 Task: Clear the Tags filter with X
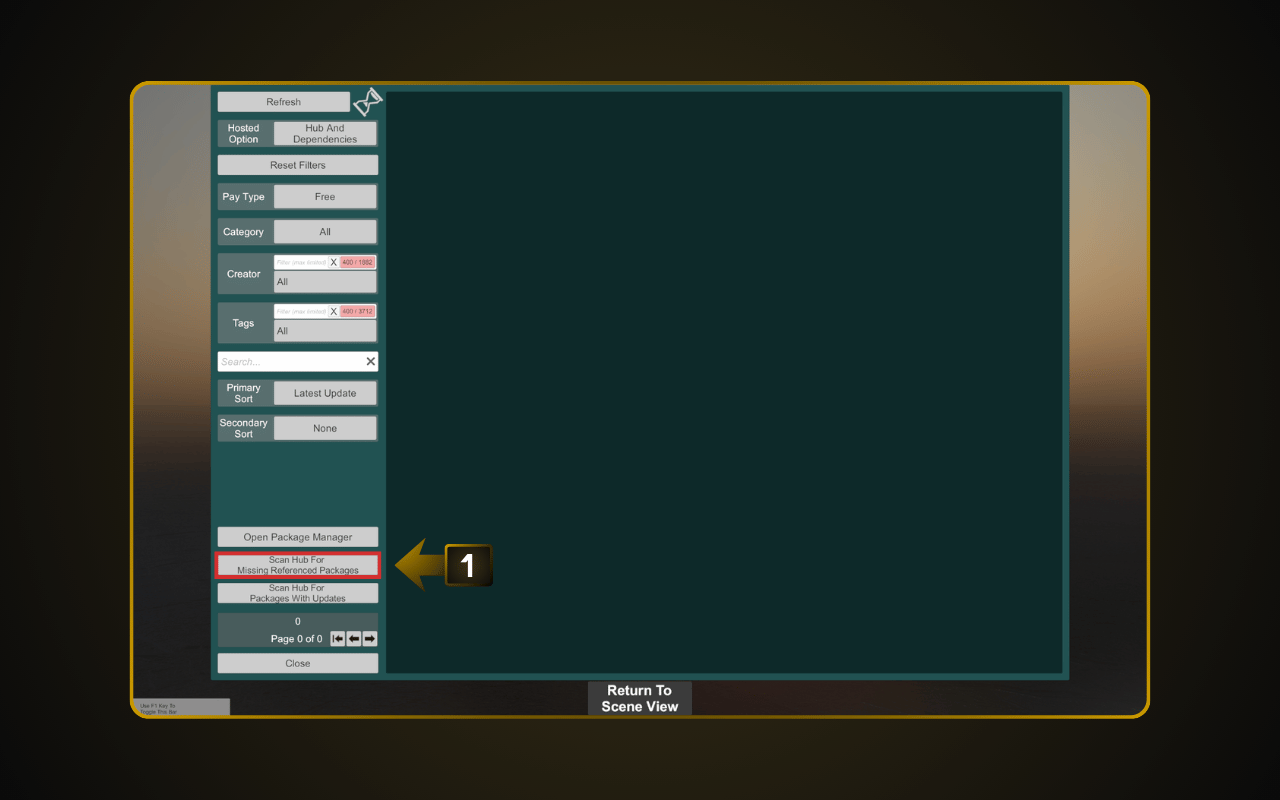tap(333, 311)
